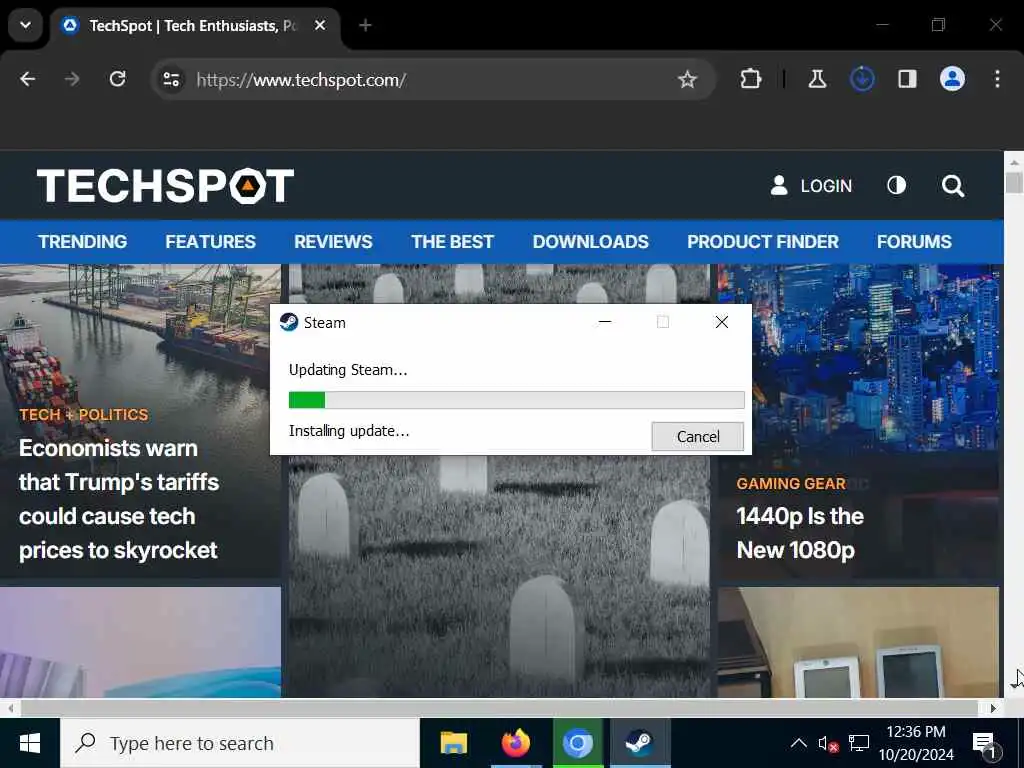Open the Extensions puzzle icon

750,79
